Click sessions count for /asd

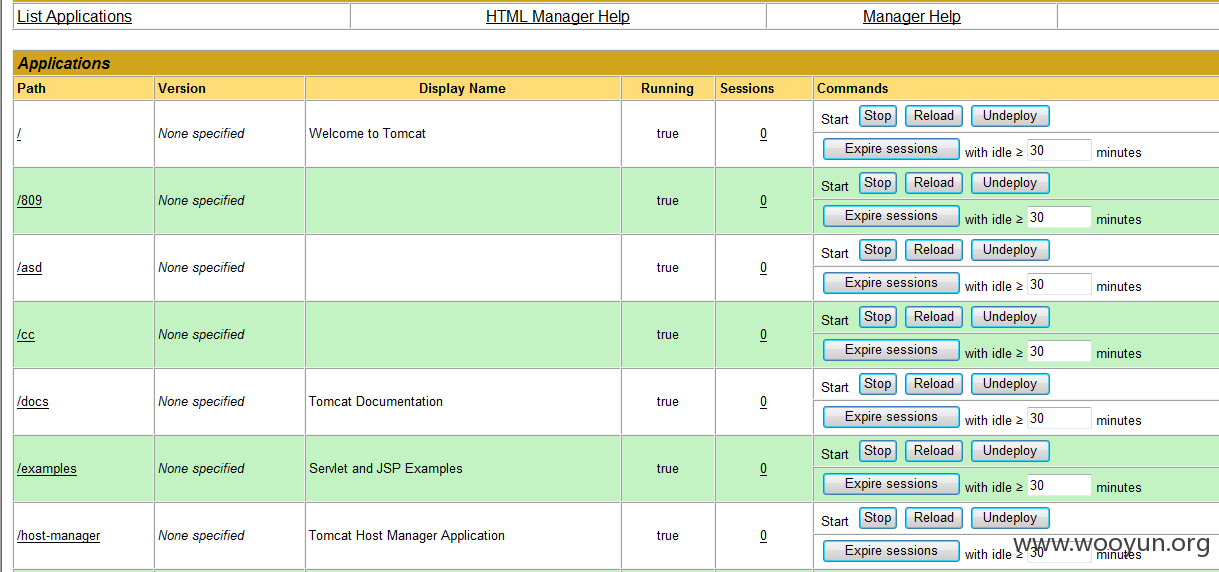coord(763,267)
